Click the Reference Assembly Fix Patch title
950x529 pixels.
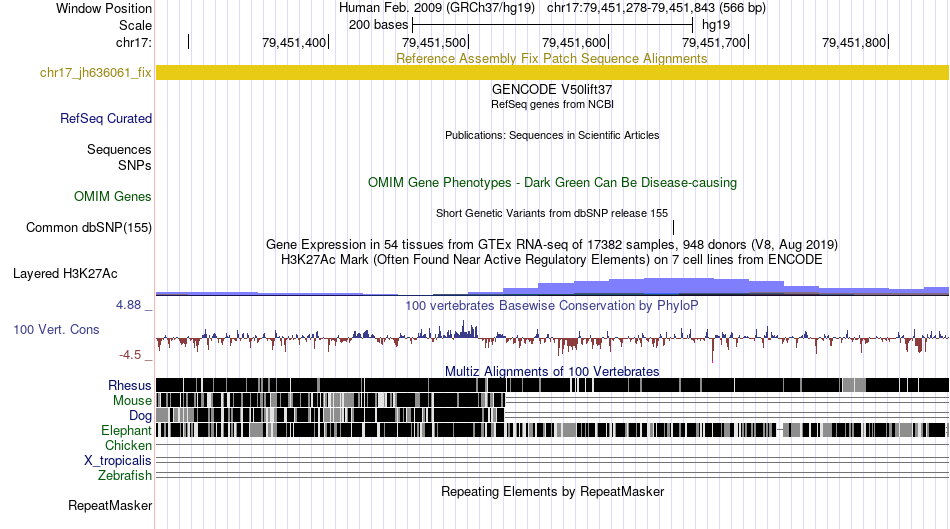click(x=551, y=58)
